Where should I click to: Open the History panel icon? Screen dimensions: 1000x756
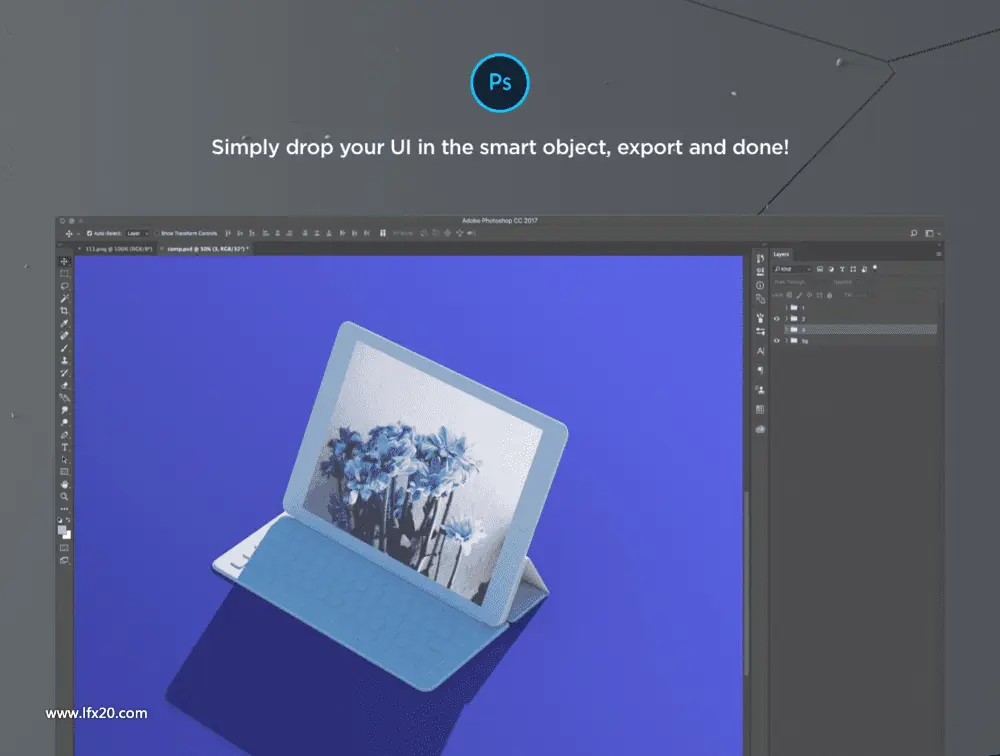point(760,258)
